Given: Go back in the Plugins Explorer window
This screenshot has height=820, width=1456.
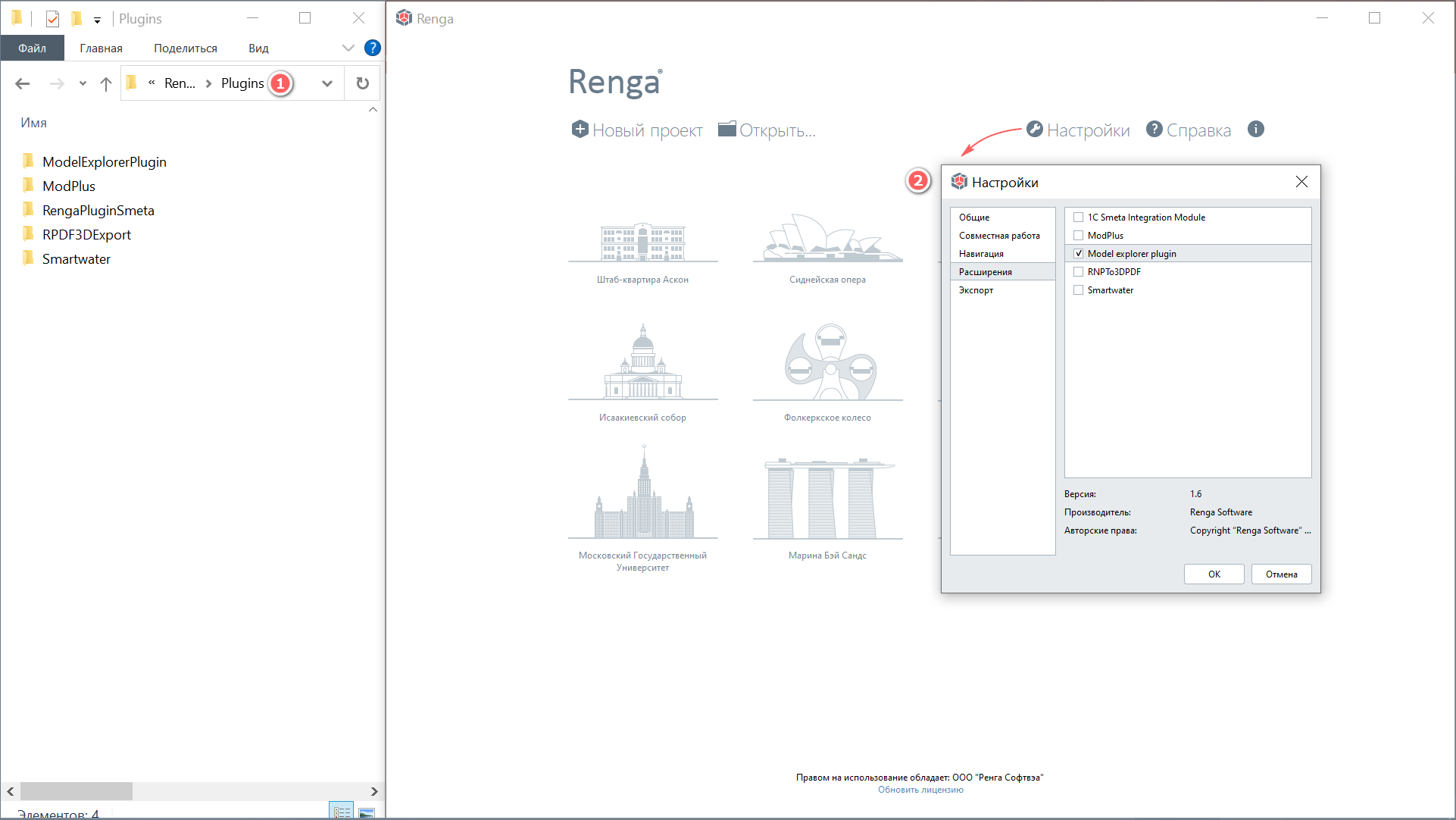Looking at the screenshot, I should click(23, 83).
